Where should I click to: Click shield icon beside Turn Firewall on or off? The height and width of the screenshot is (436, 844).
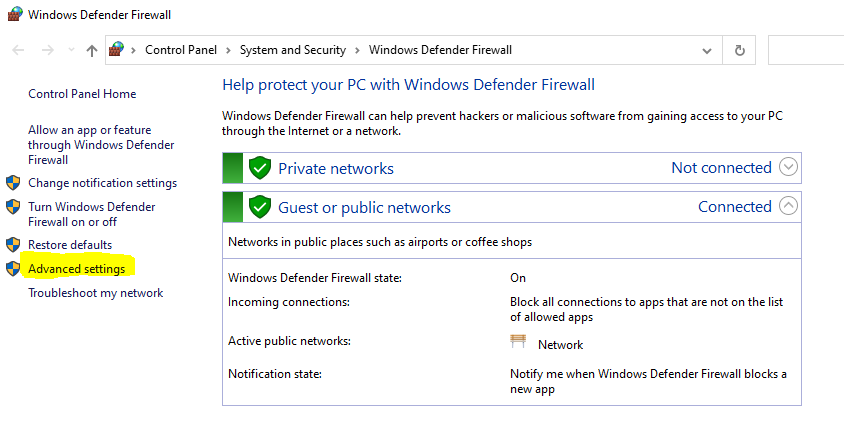13,207
